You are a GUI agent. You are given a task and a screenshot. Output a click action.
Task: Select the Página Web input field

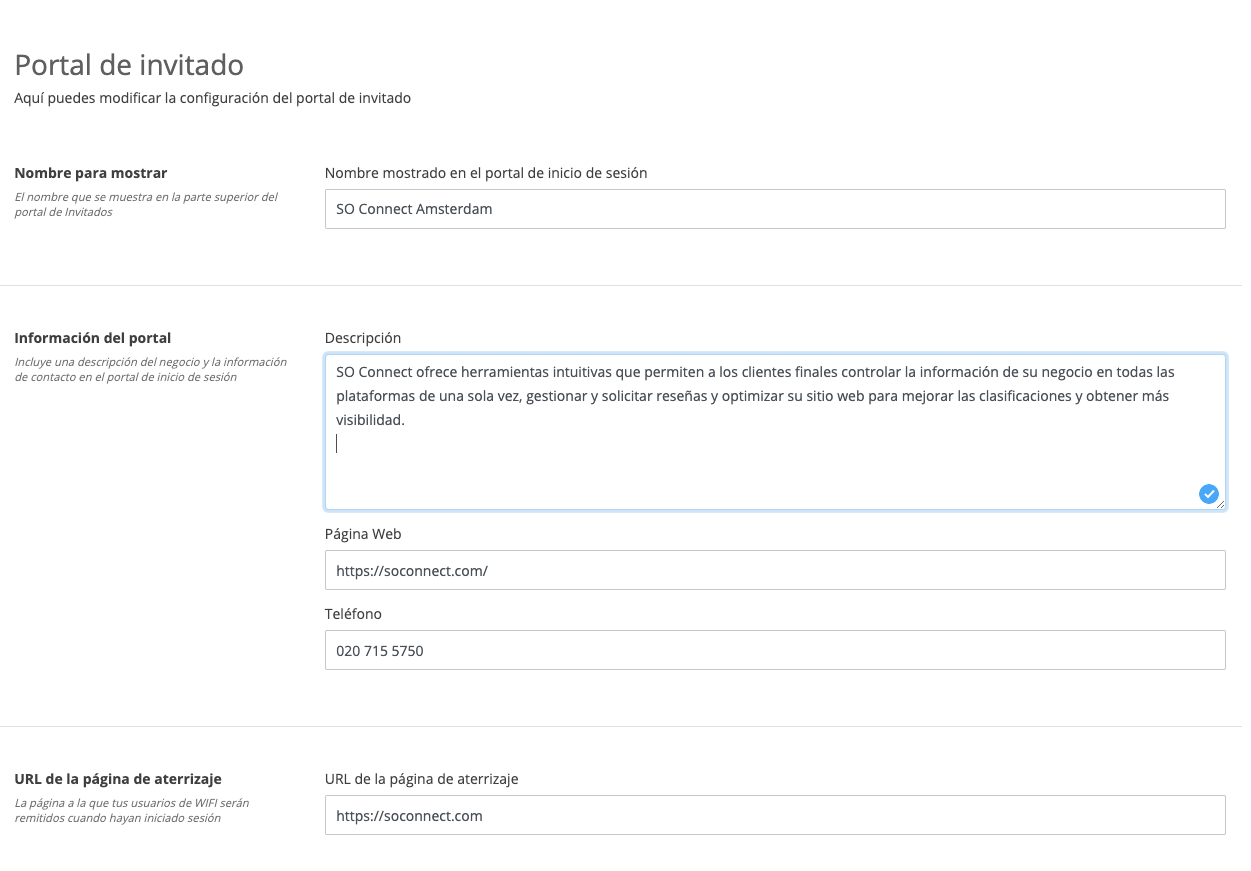[x=775, y=570]
